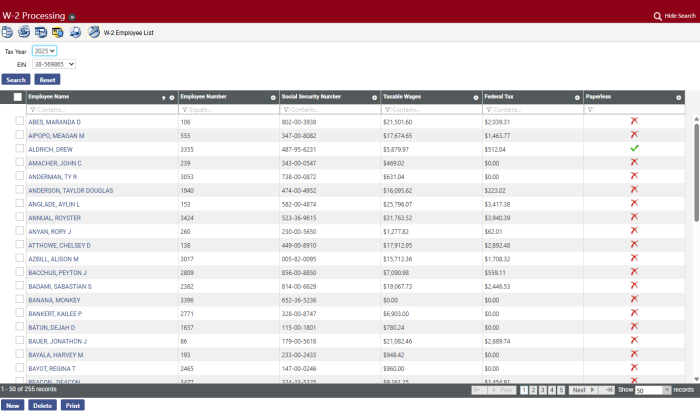Go to page 2 in the pager
The image size is (700, 412).
tap(535, 390)
